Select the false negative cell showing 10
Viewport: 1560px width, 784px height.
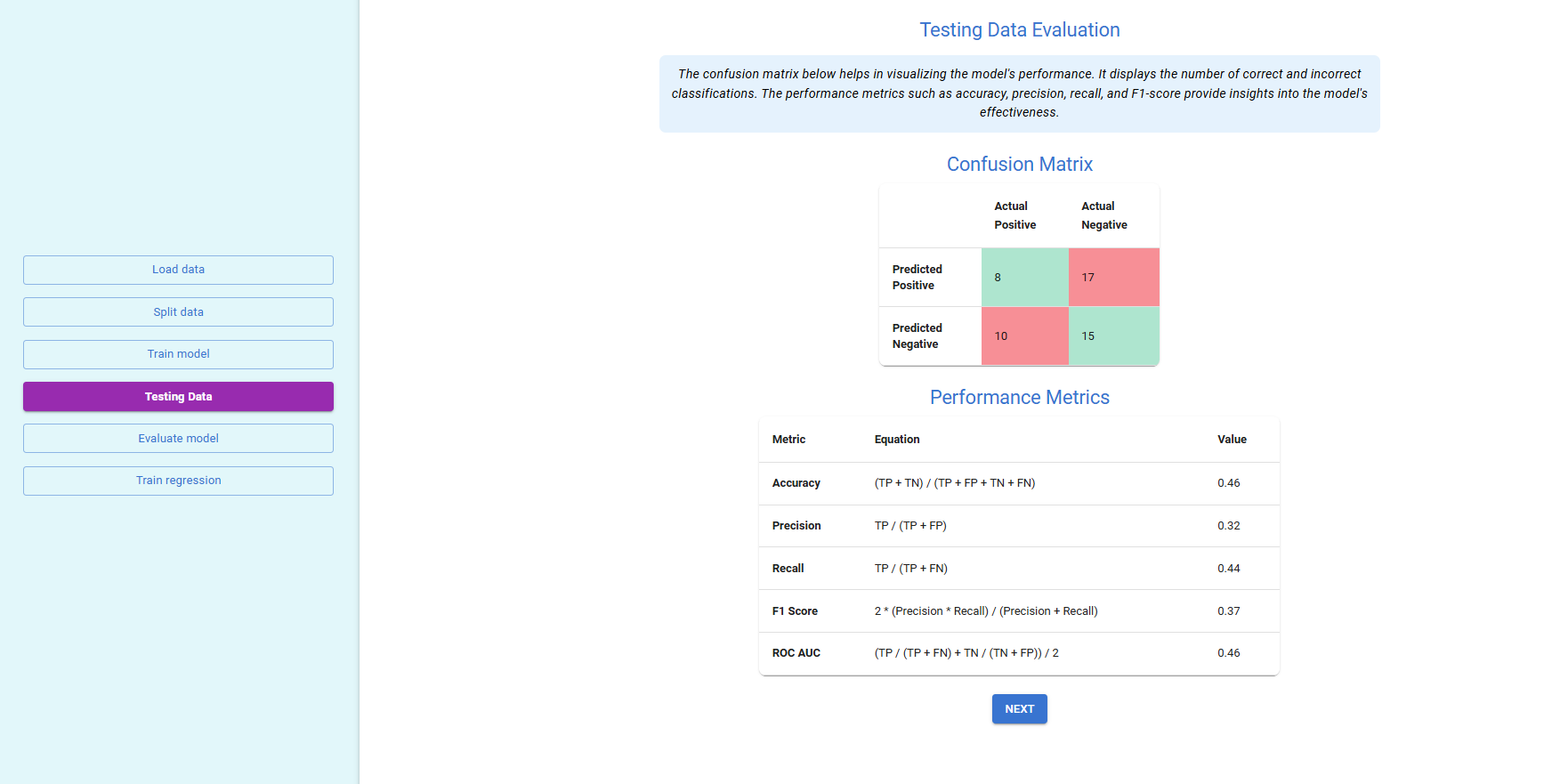(1024, 336)
